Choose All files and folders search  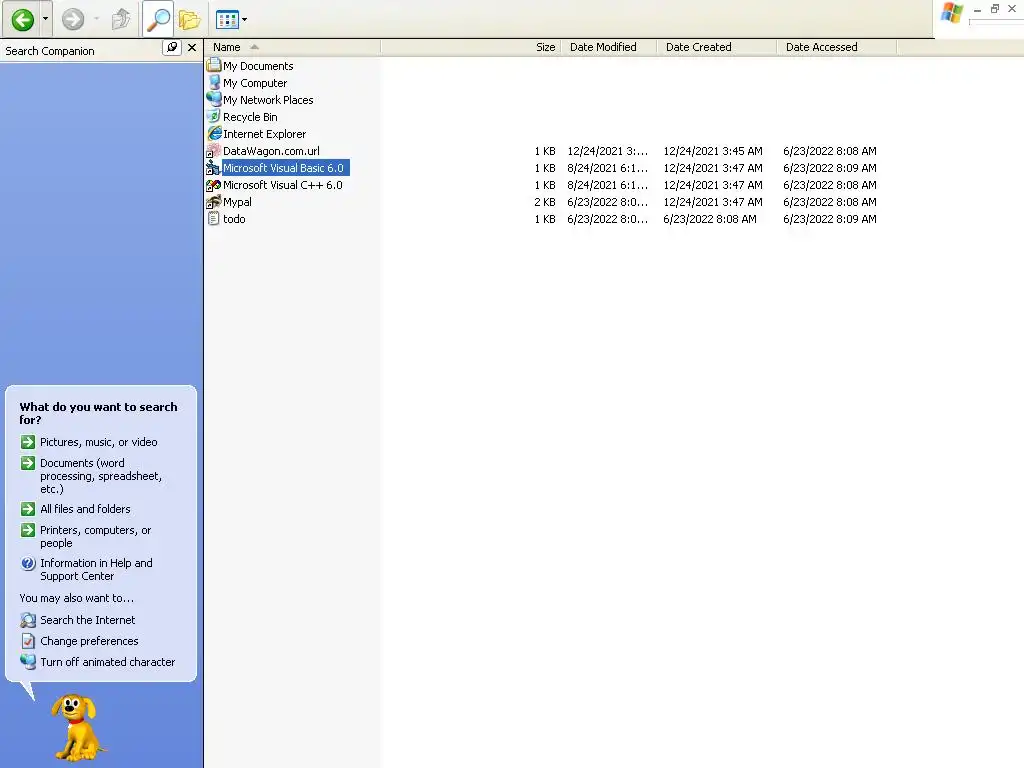(85, 509)
